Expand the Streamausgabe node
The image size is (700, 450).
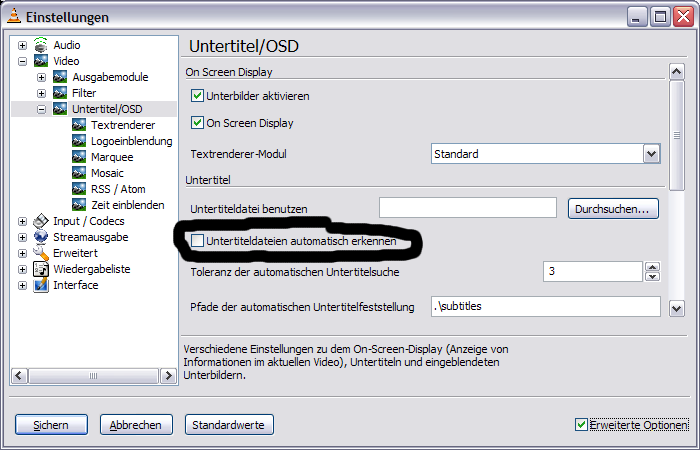pyautogui.click(x=22, y=238)
